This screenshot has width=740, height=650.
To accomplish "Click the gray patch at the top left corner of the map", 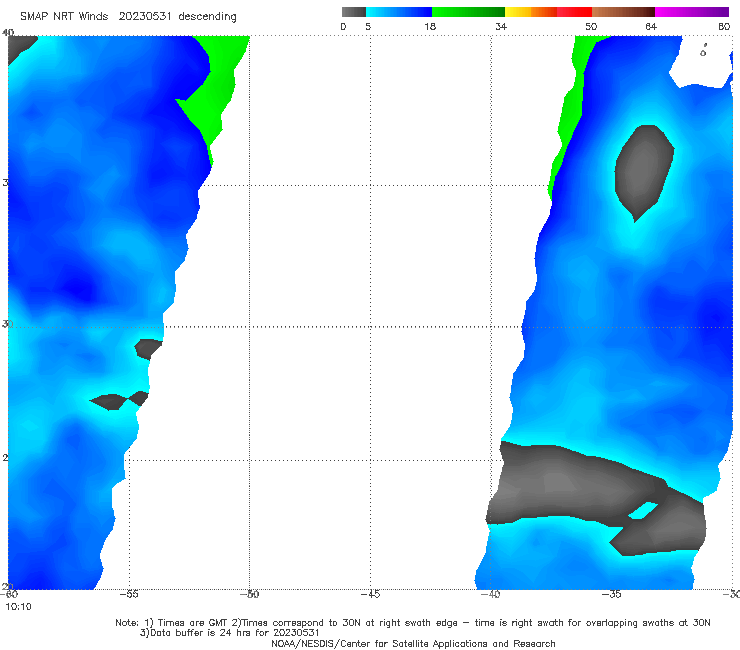I will coord(20,47).
